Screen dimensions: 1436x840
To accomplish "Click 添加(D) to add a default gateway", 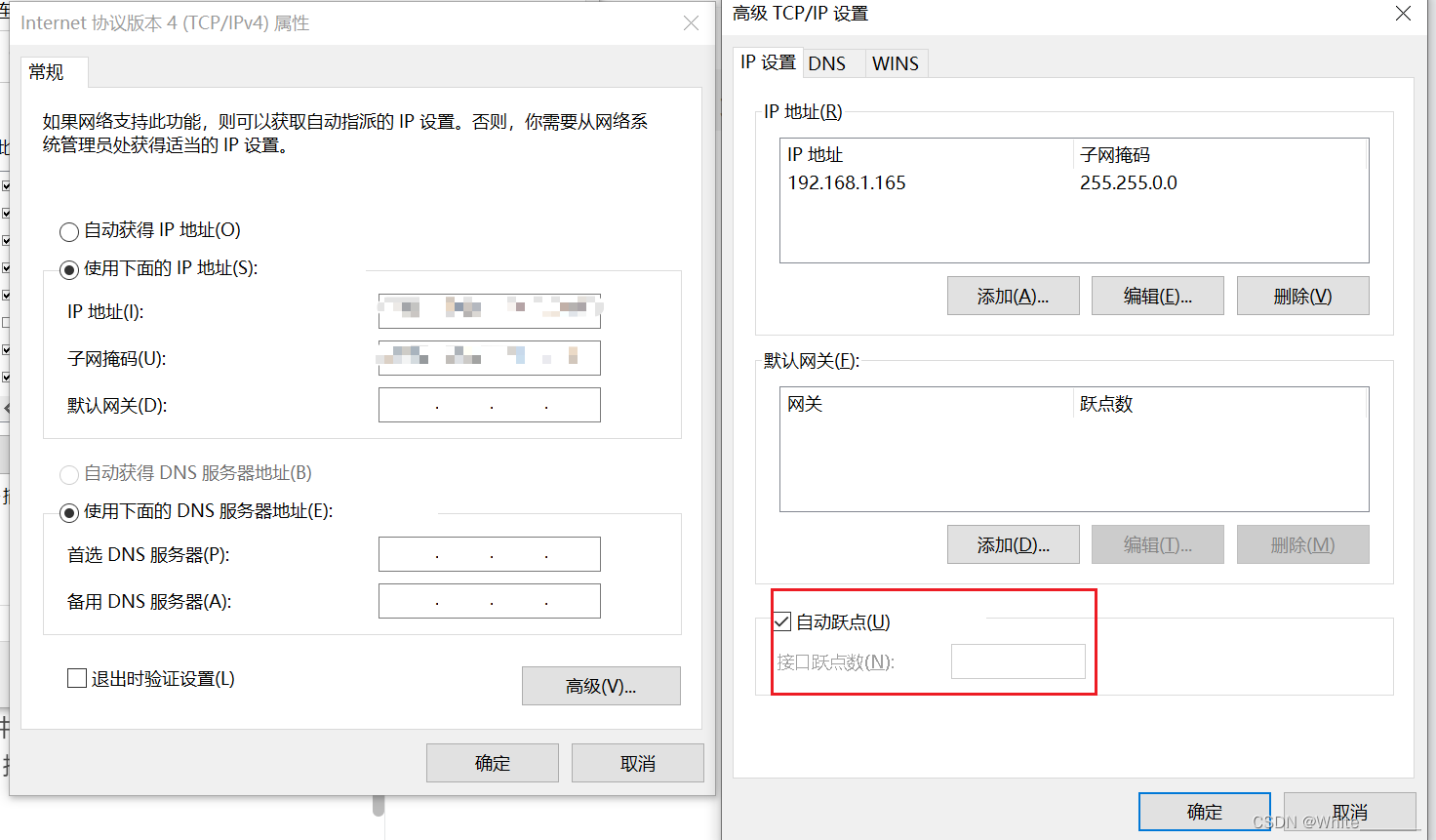I will click(x=1013, y=543).
